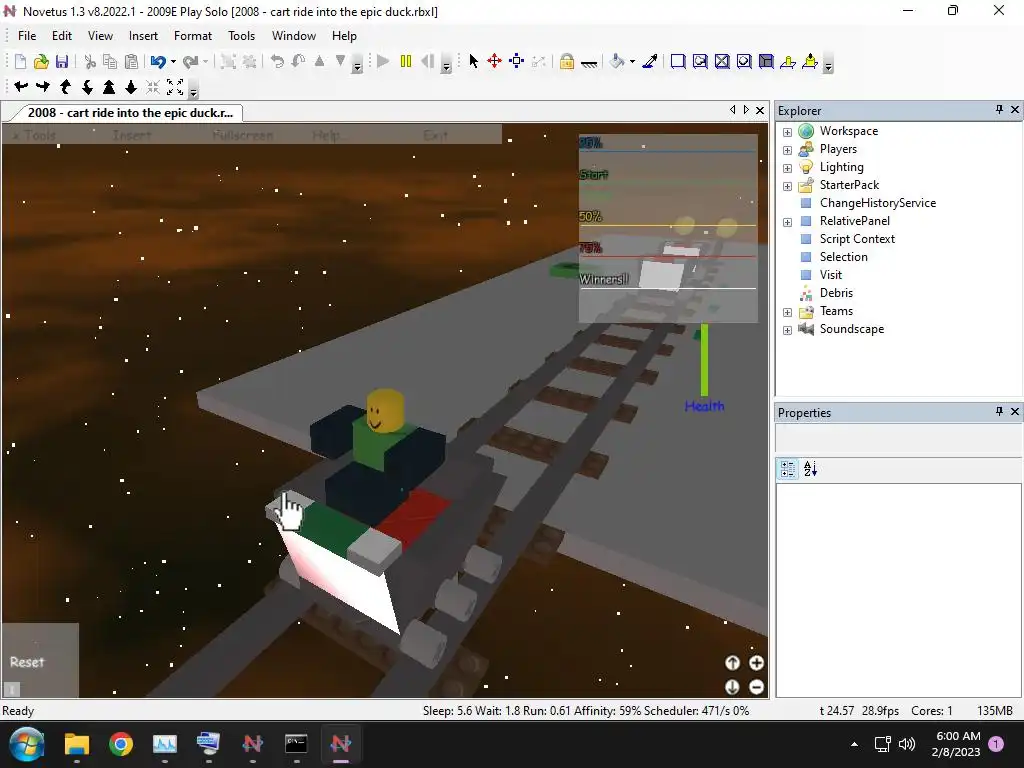
Task: Click the move down triangle icon
Action: click(x=340, y=61)
